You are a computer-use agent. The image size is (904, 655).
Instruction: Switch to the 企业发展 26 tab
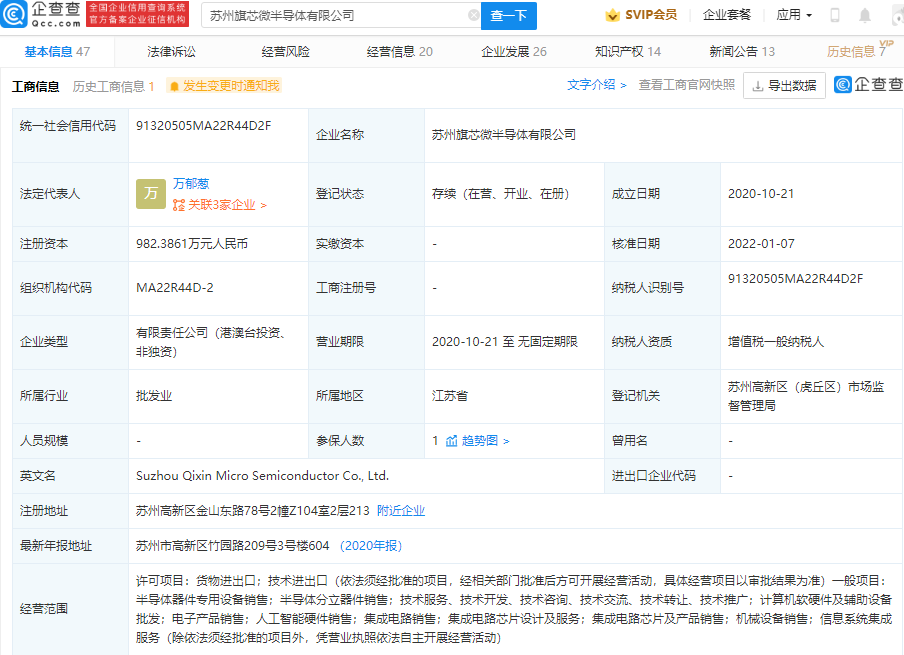(514, 52)
